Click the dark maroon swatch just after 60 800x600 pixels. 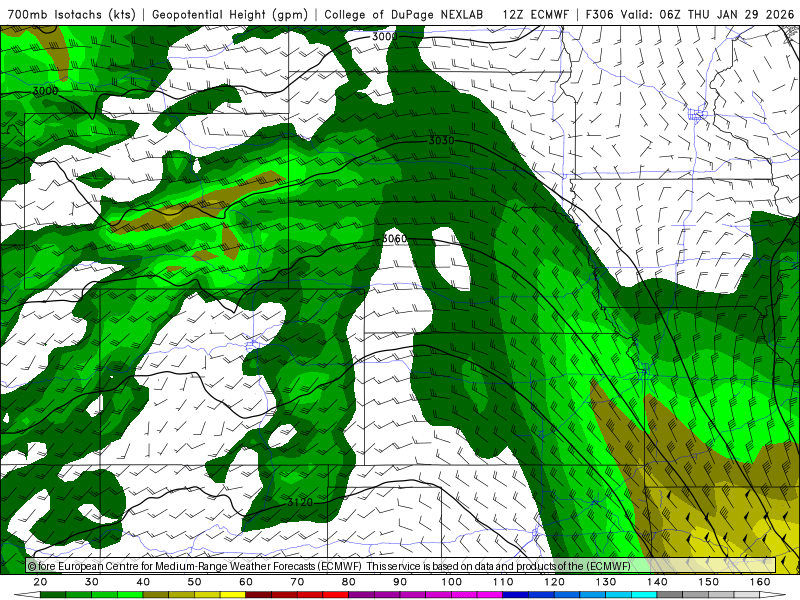(259, 595)
